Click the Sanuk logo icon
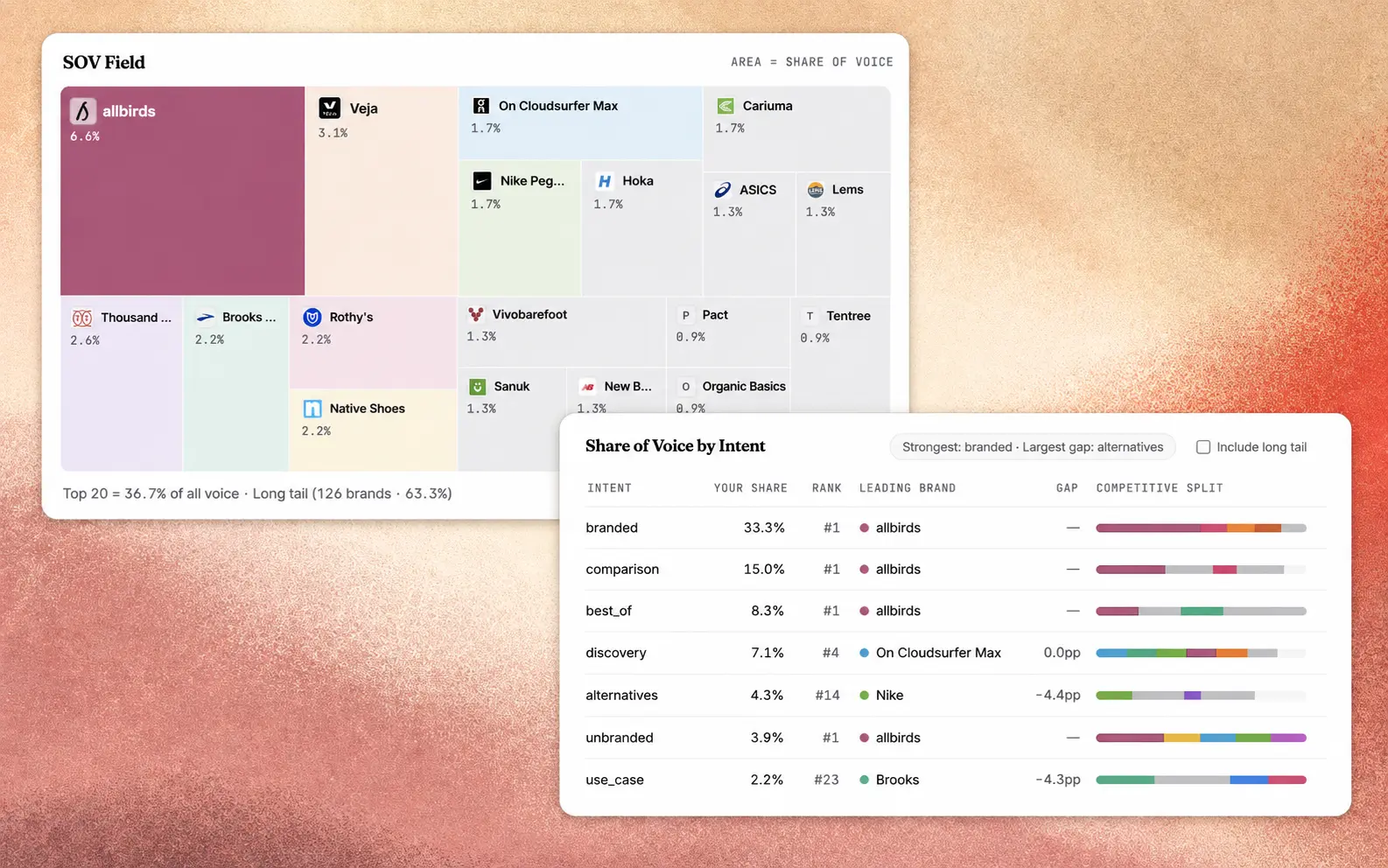Image resolution: width=1388 pixels, height=868 pixels. pos(478,387)
